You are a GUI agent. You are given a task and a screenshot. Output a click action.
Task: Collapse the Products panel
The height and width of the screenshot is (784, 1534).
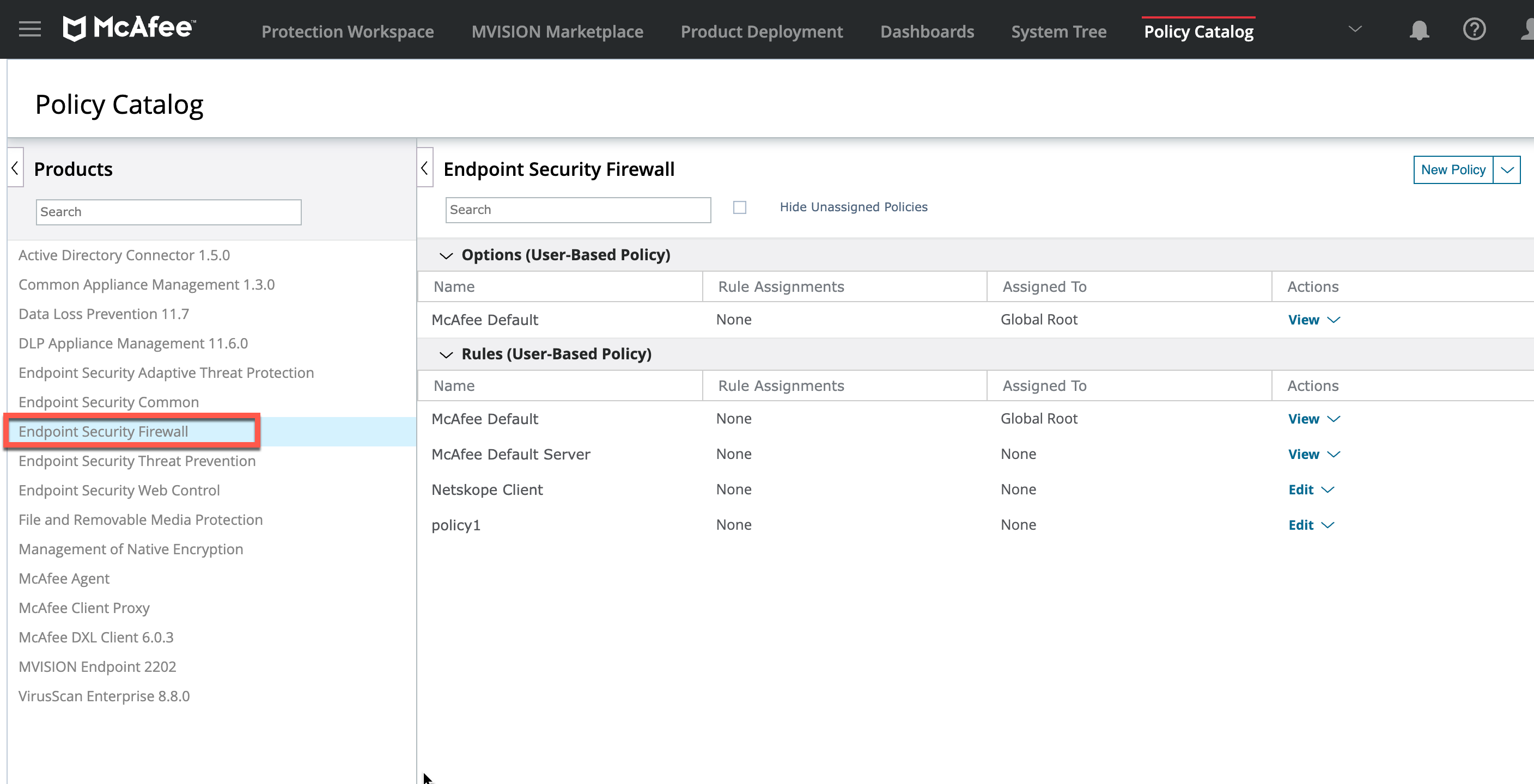coord(14,167)
